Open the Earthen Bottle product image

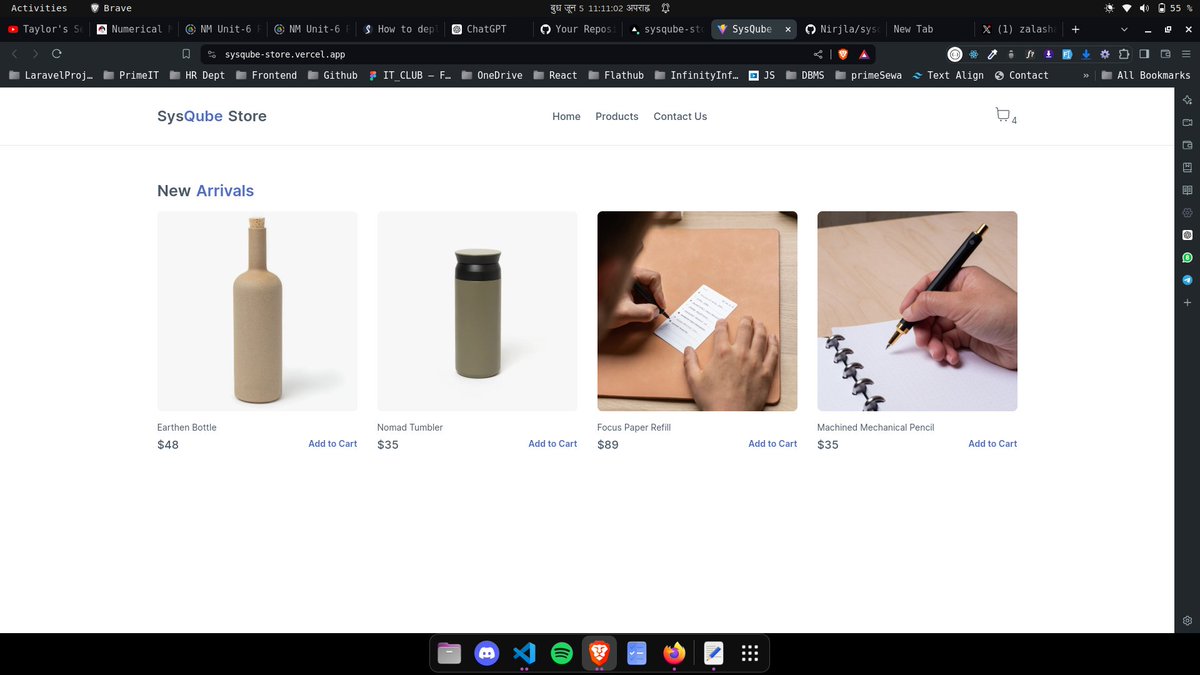click(257, 311)
